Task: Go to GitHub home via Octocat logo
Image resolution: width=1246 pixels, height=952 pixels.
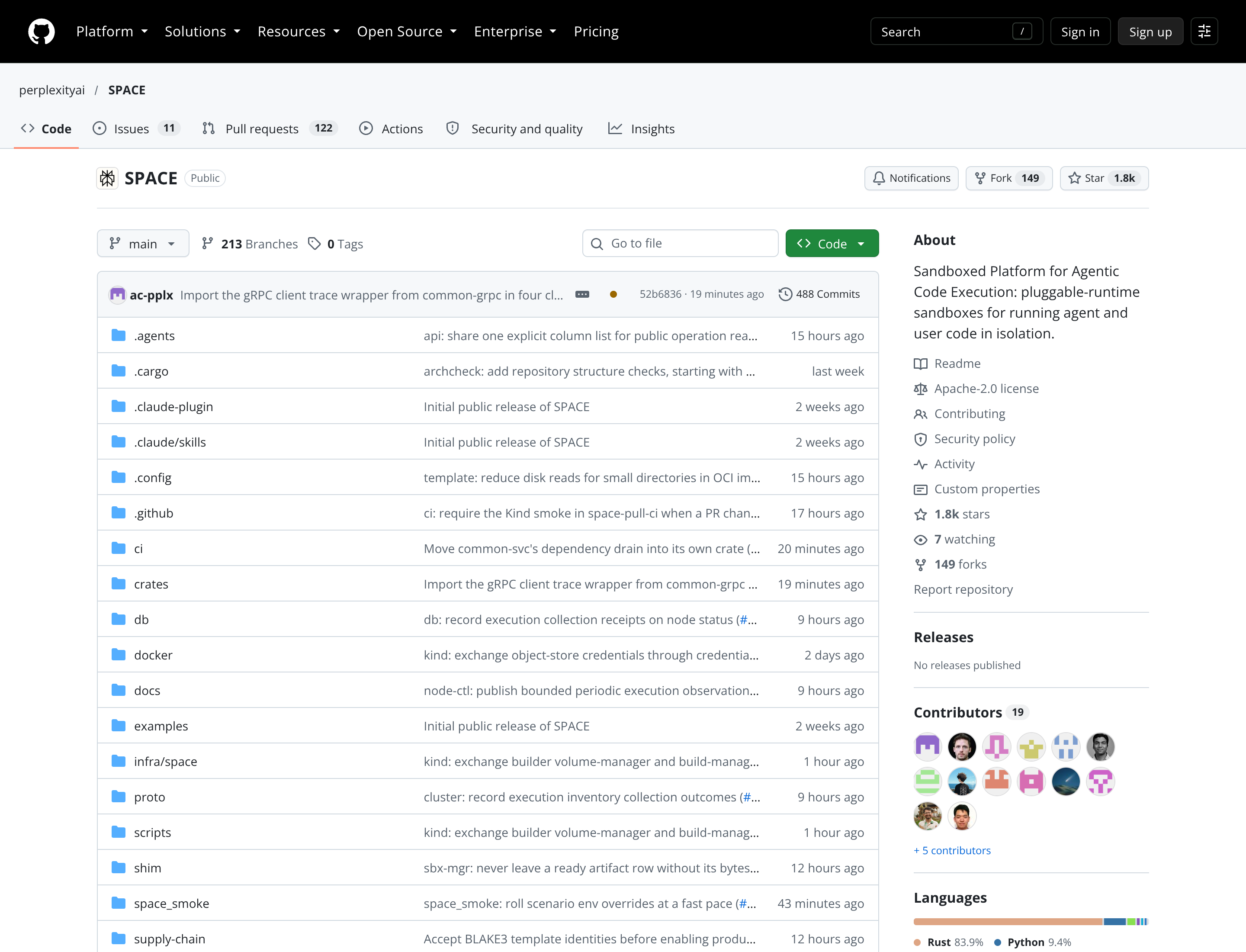Action: tap(42, 31)
